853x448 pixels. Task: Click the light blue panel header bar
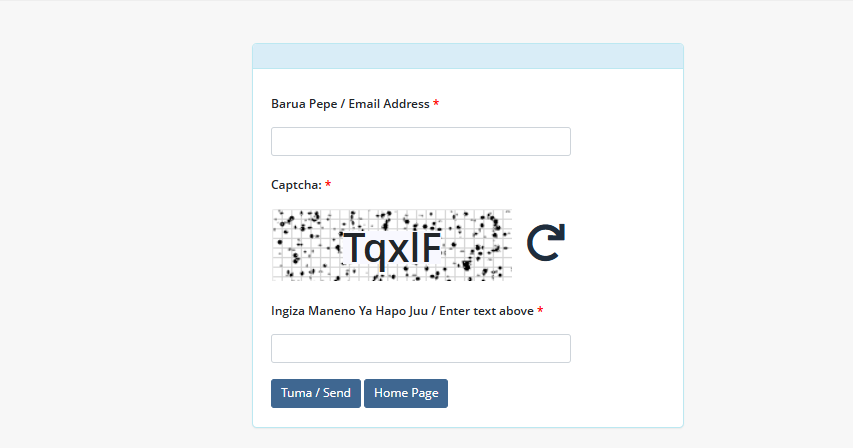468,56
